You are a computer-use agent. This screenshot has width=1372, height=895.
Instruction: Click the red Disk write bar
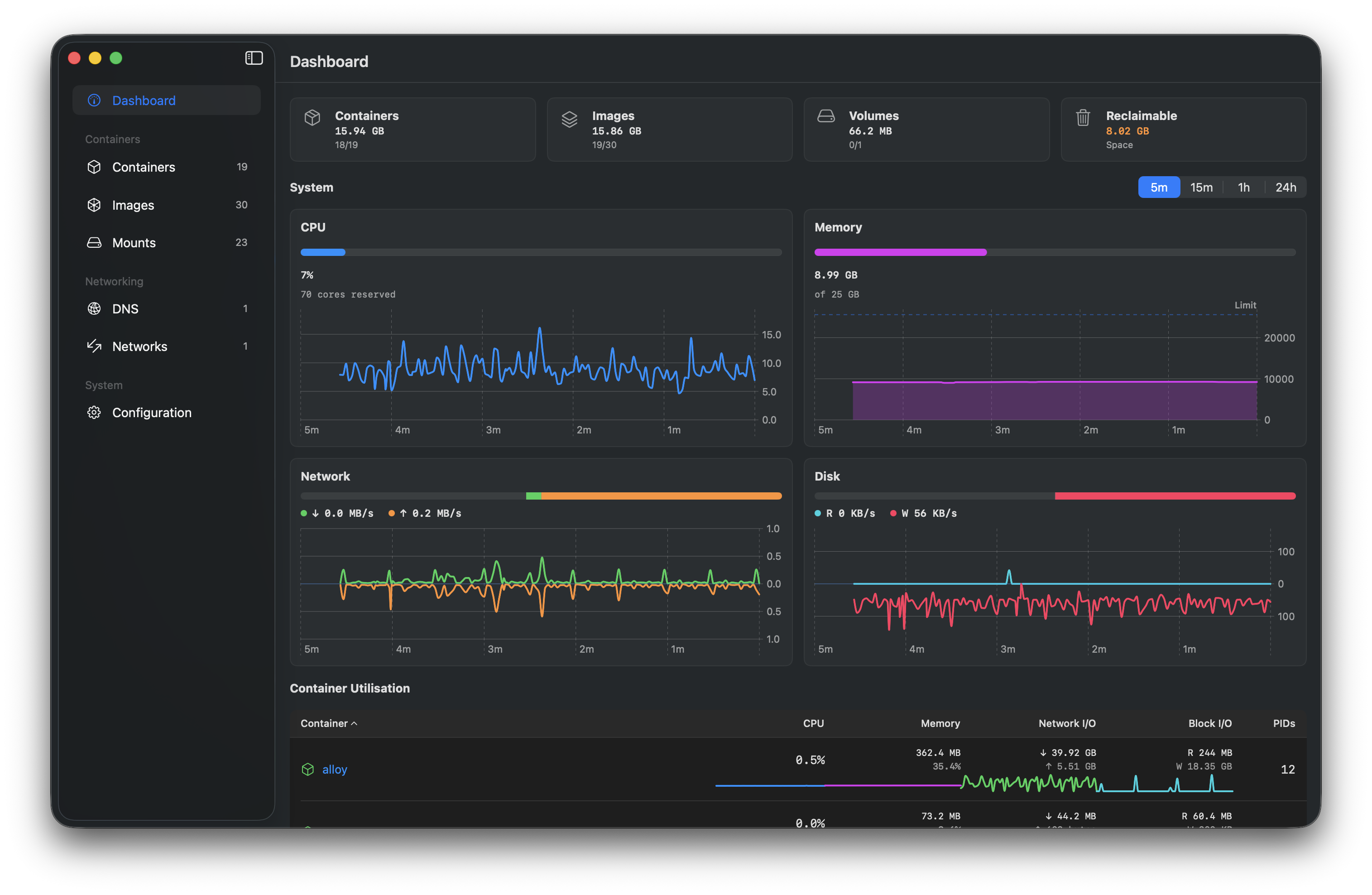click(x=1175, y=496)
